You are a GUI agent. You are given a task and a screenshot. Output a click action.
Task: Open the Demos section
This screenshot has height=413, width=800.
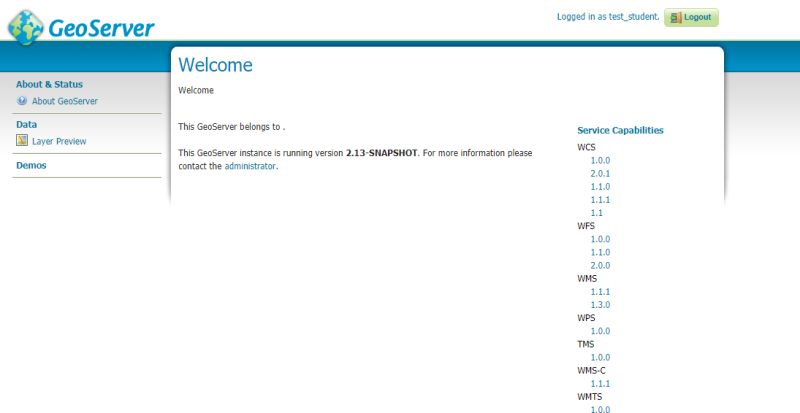pyautogui.click(x=31, y=165)
